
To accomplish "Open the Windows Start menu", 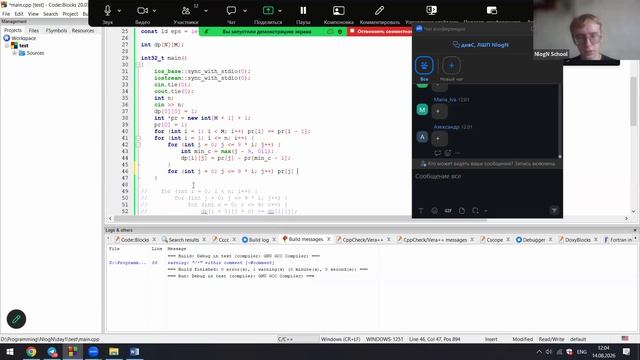I will coord(9,352).
